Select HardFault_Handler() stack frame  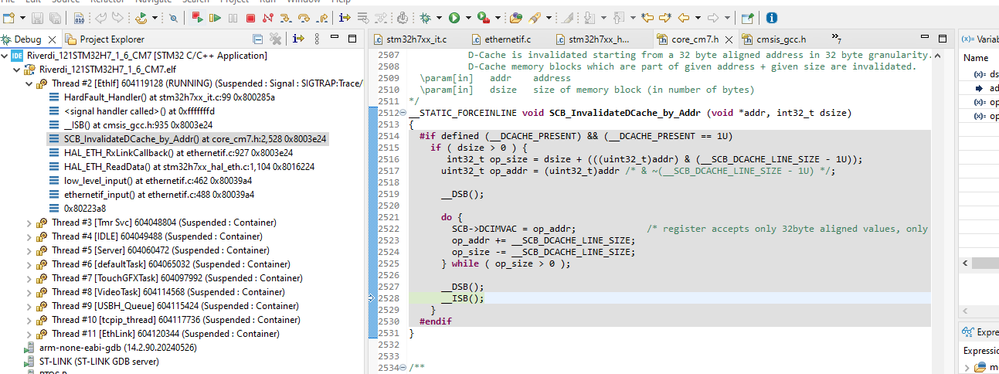[x=162, y=97]
